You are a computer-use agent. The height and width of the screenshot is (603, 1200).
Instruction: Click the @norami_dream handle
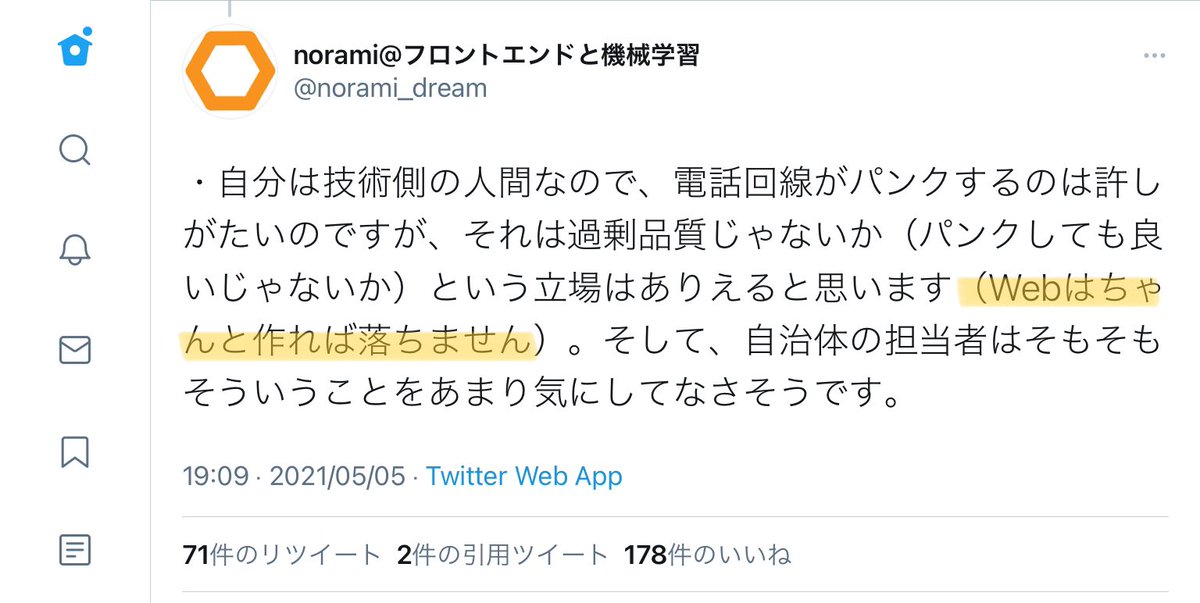point(390,89)
